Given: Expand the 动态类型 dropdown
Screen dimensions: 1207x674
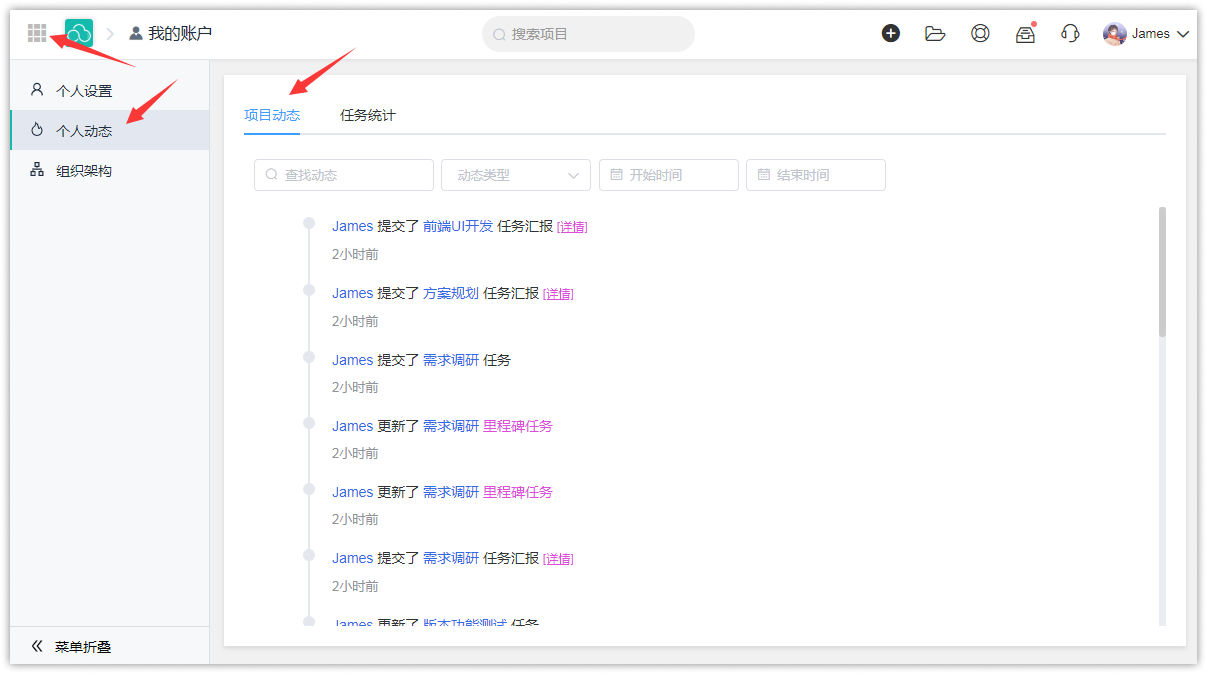Looking at the screenshot, I should tap(516, 175).
